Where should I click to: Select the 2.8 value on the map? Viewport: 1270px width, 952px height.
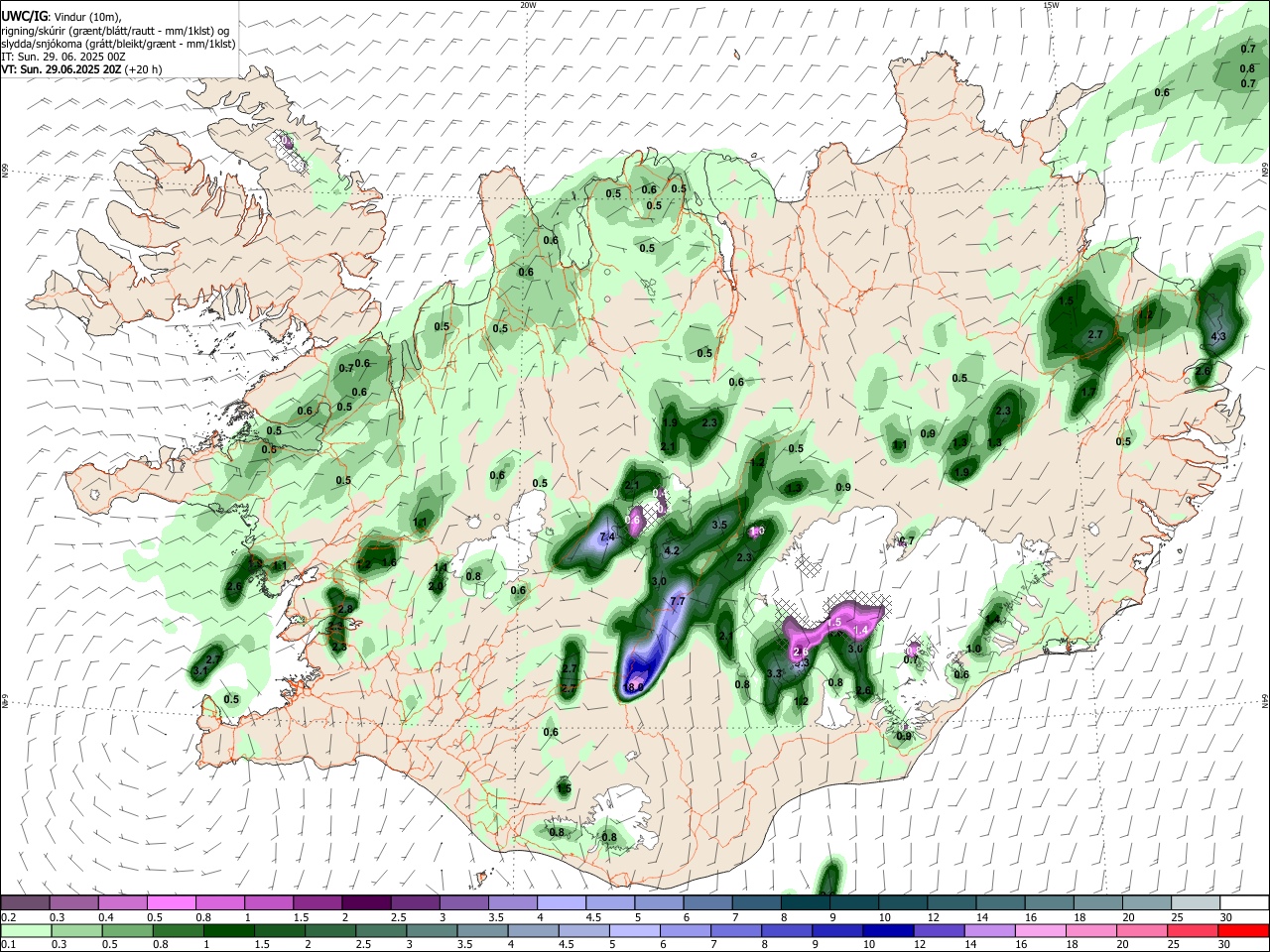[x=345, y=609]
